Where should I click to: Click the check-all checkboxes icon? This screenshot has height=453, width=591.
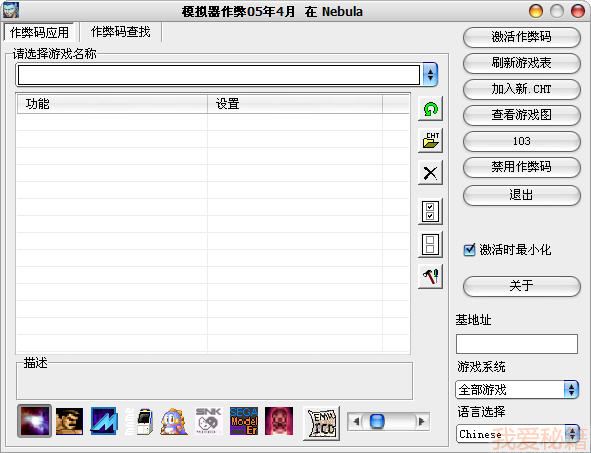[x=430, y=211]
